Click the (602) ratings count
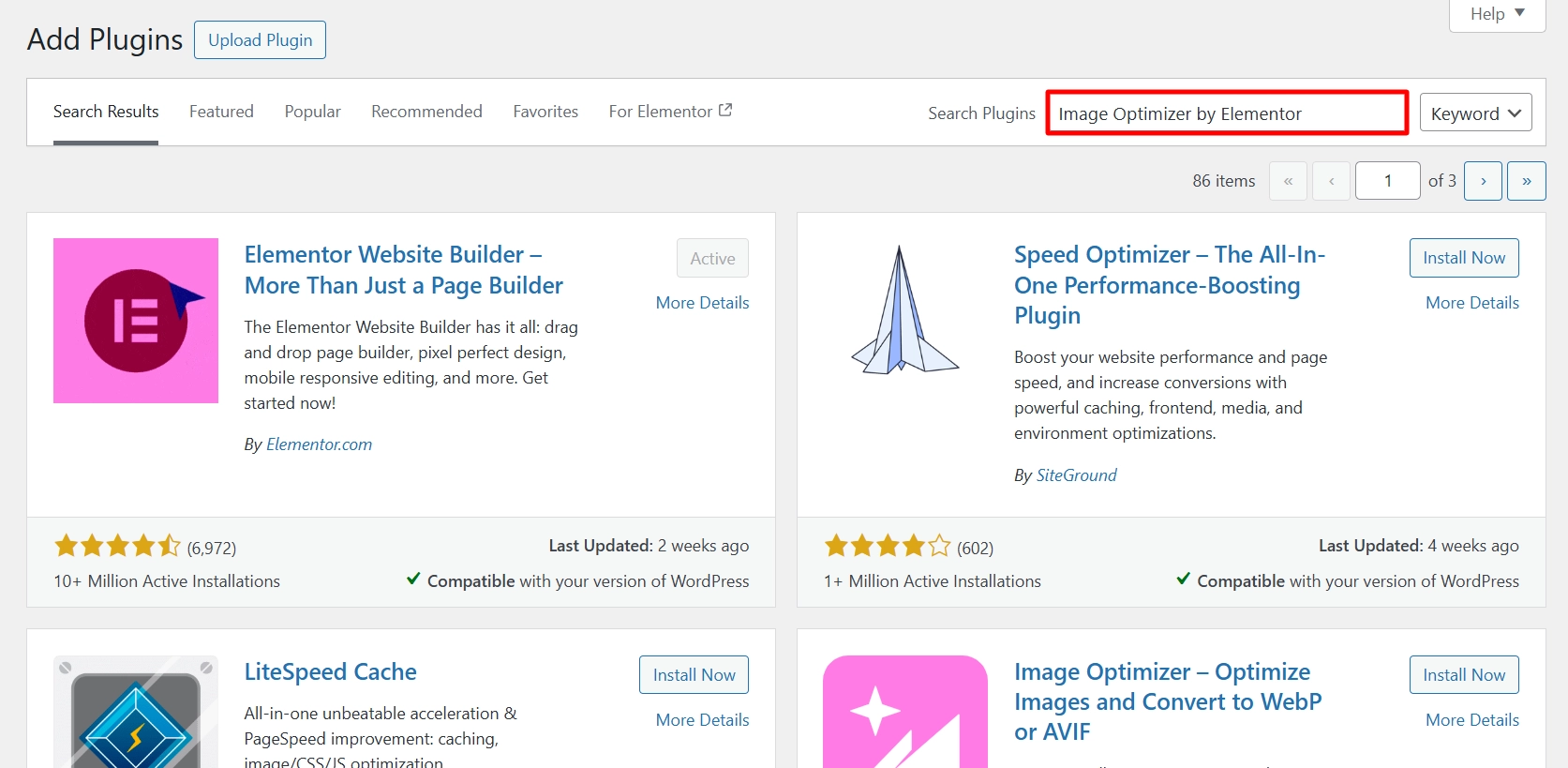 975,548
